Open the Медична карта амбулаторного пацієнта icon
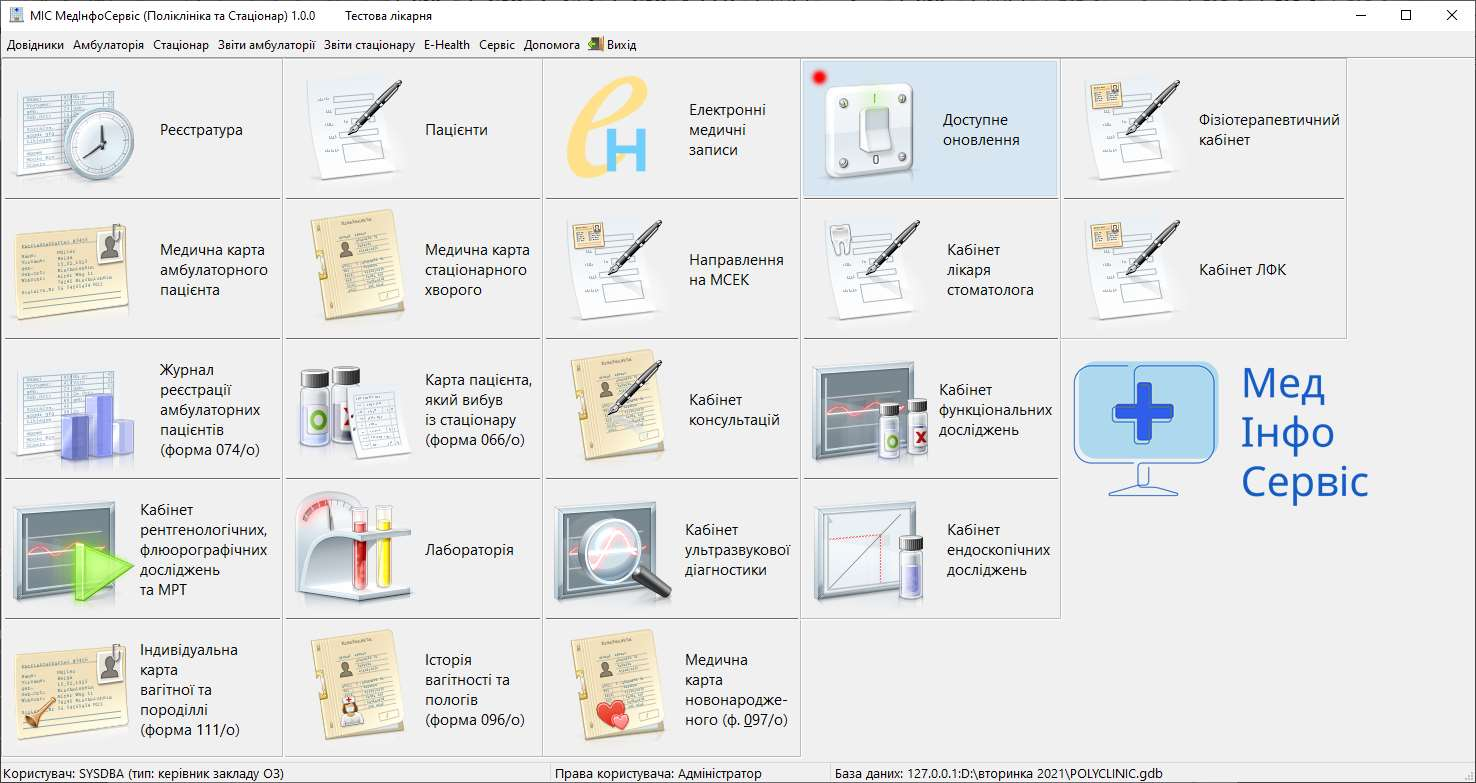The image size is (1476, 783). (x=72, y=269)
